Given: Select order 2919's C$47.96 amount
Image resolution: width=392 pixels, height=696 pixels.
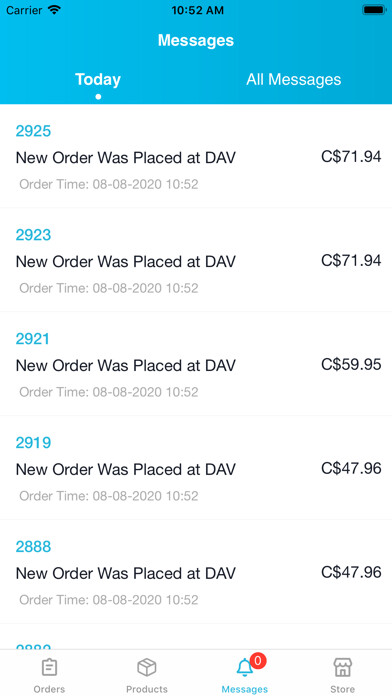Looking at the screenshot, I should click(351, 468).
